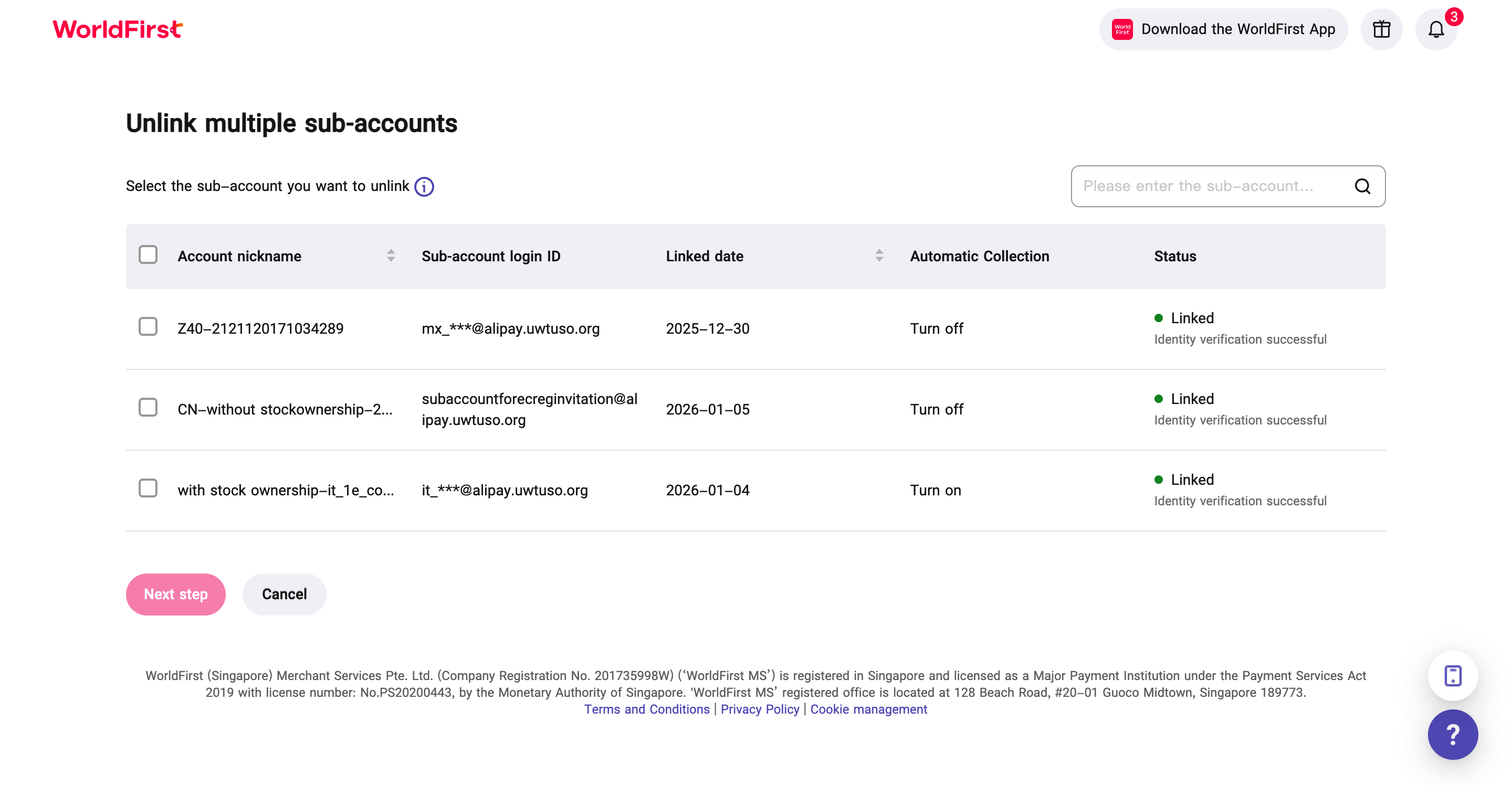Screen dimensions: 1512x785
Task: Open the Terms and Conditions link
Action: pyautogui.click(x=646, y=709)
